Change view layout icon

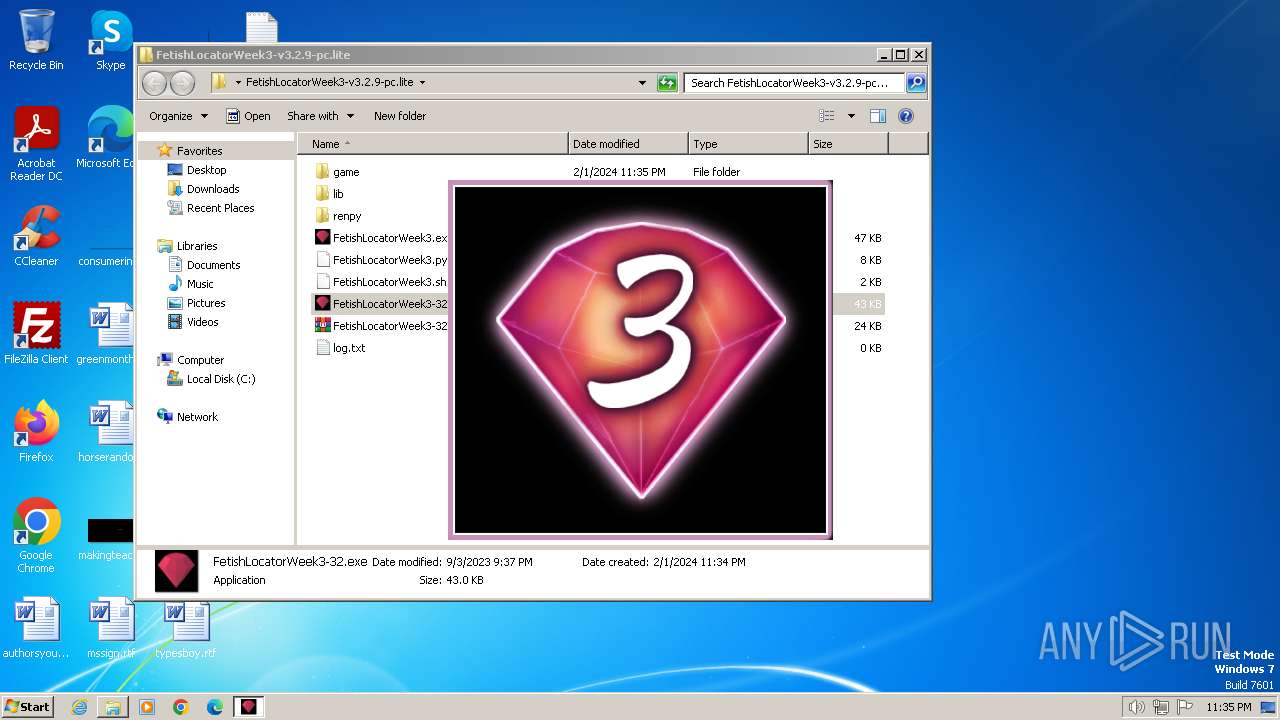[x=827, y=116]
